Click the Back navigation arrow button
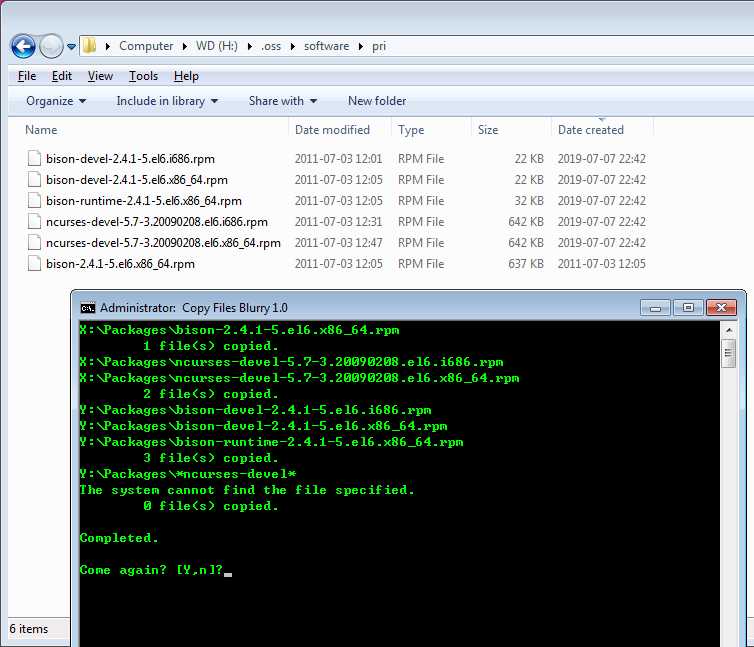754x647 pixels. pyautogui.click(x=23, y=46)
